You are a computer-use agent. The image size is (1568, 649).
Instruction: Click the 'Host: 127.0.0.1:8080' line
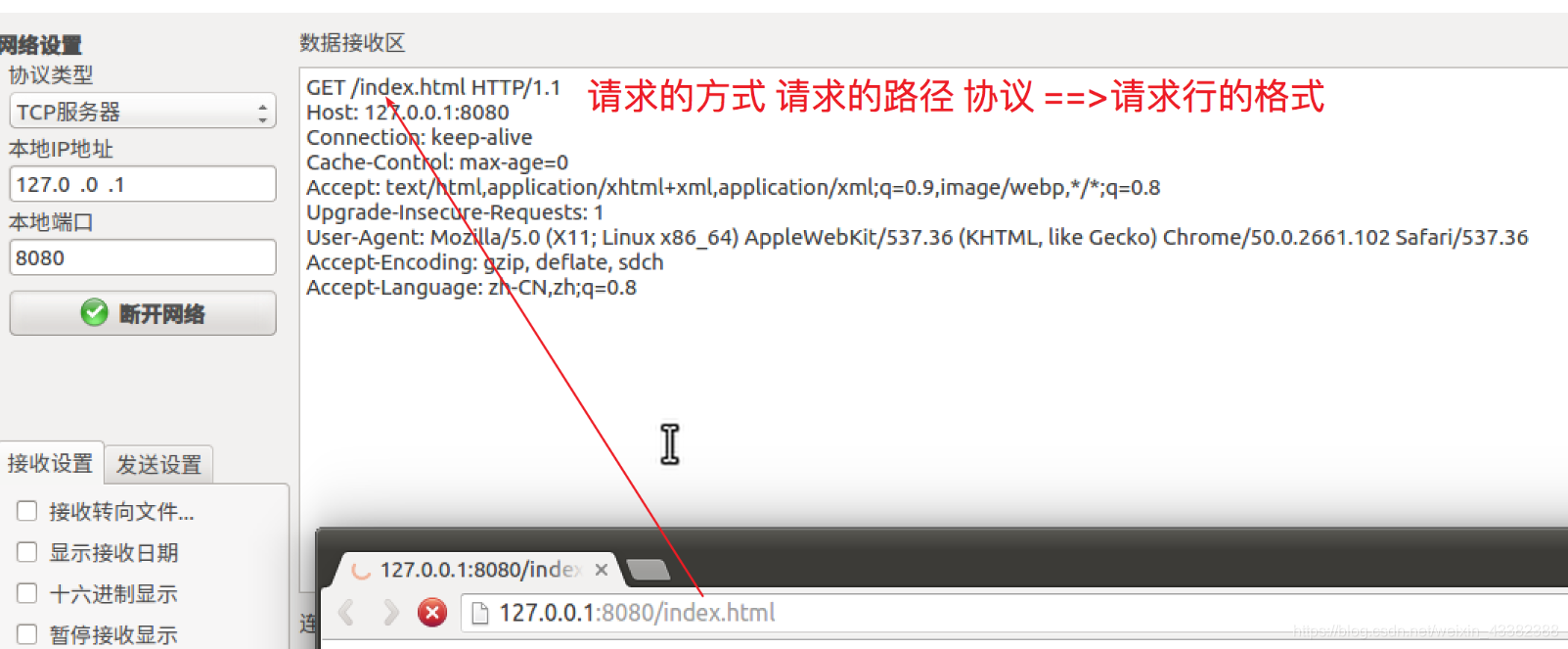point(408,113)
